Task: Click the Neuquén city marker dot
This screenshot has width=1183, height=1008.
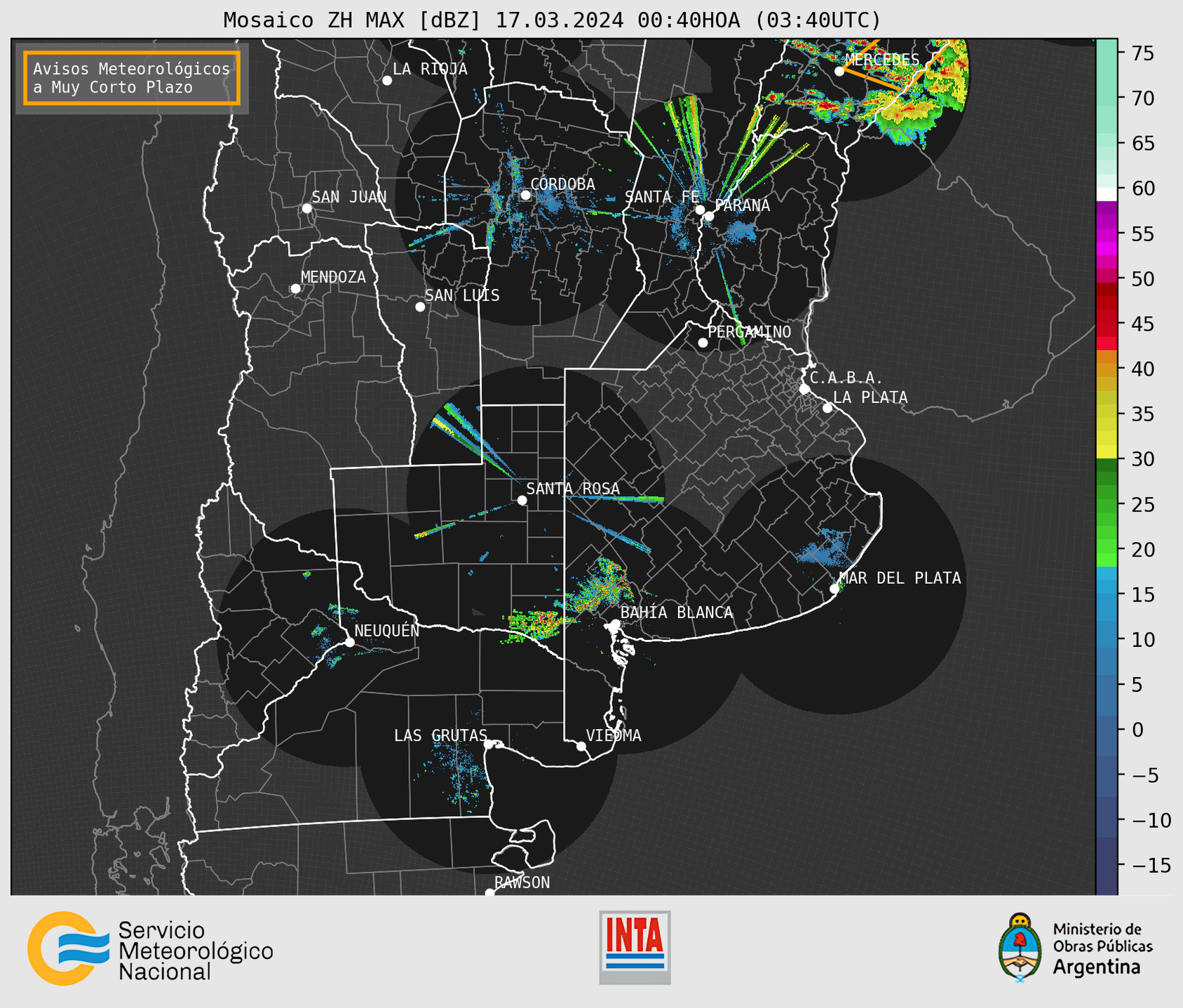Action: (349, 642)
